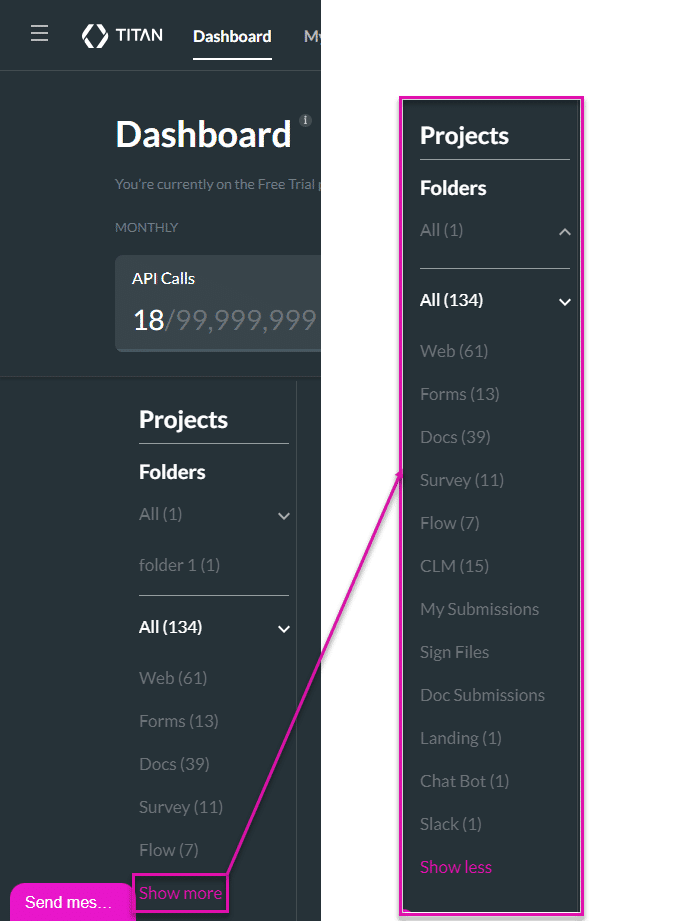Image resolution: width=694 pixels, height=921 pixels.
Task: Click Show less link
Action: tap(456, 867)
